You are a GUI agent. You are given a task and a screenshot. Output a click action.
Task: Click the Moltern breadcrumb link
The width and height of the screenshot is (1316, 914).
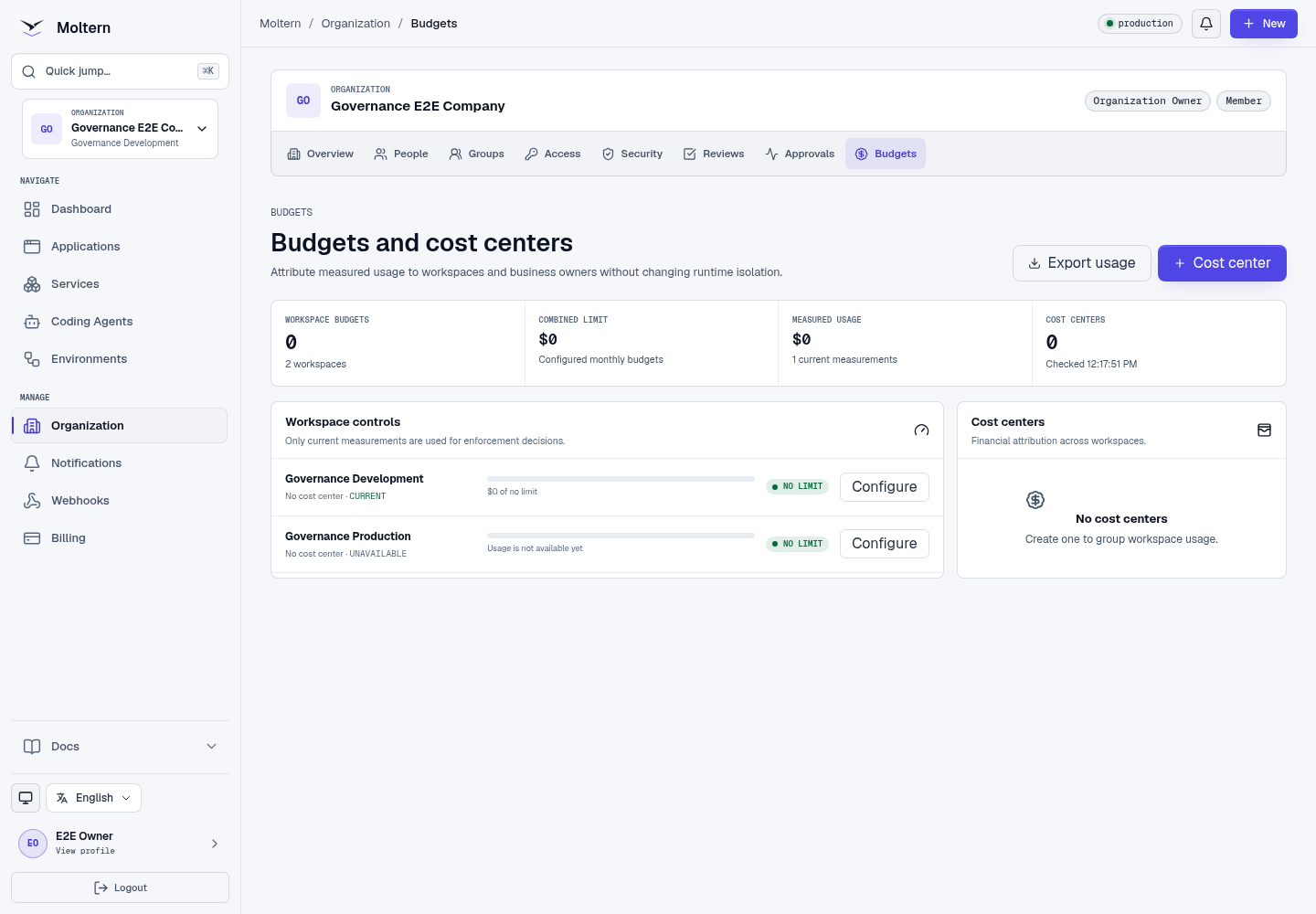coord(280,24)
